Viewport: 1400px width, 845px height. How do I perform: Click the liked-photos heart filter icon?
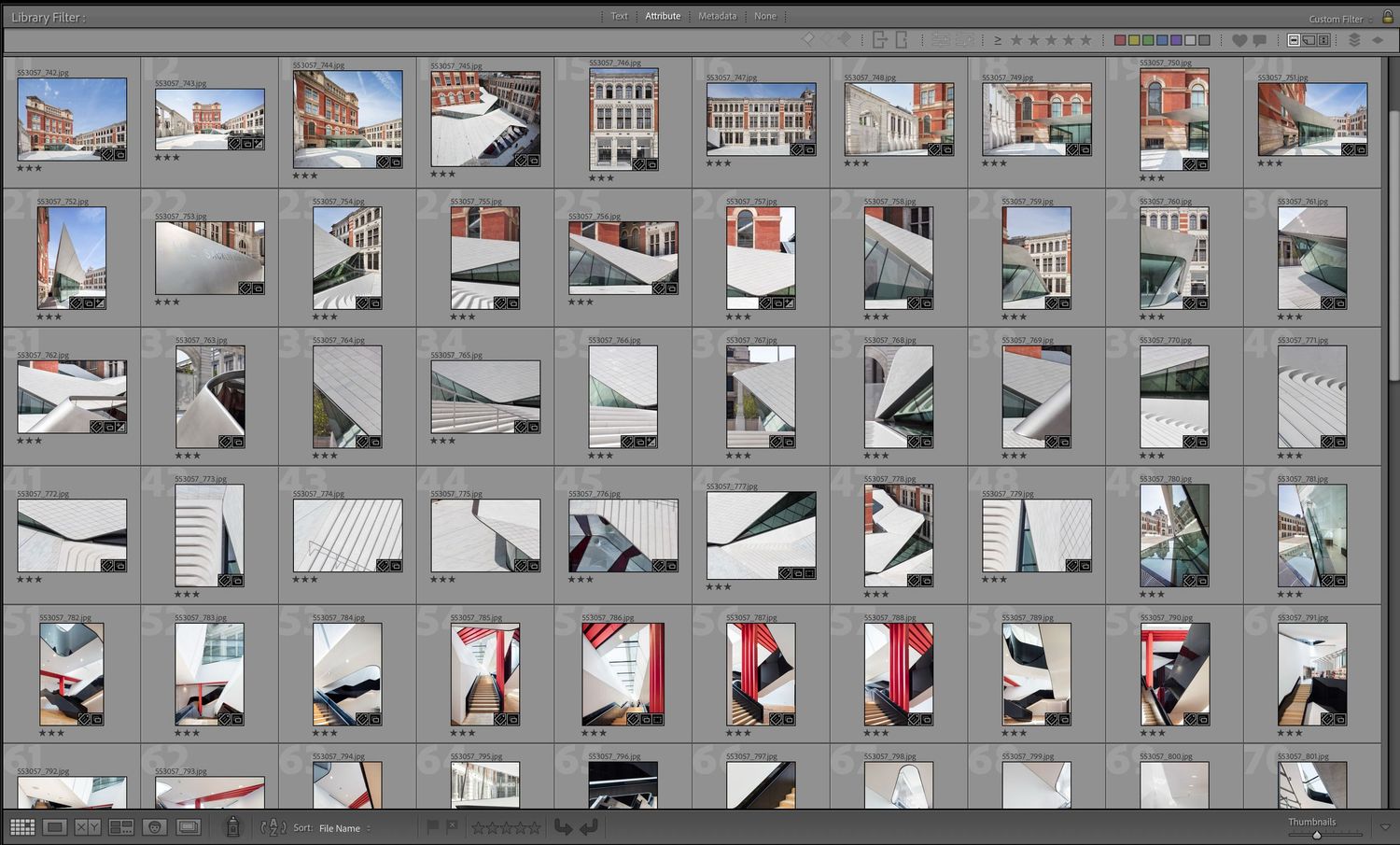[1239, 40]
